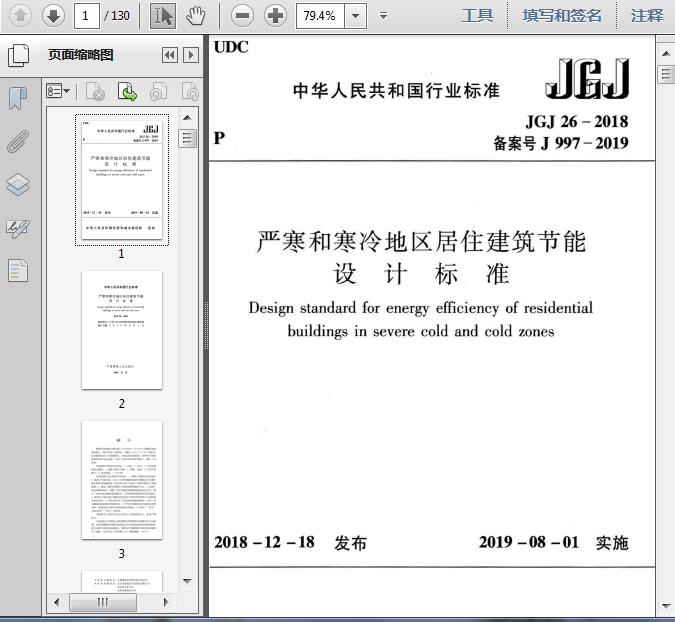
Task: Select the partially visible page 4 thumbnail
Action: 122,581
